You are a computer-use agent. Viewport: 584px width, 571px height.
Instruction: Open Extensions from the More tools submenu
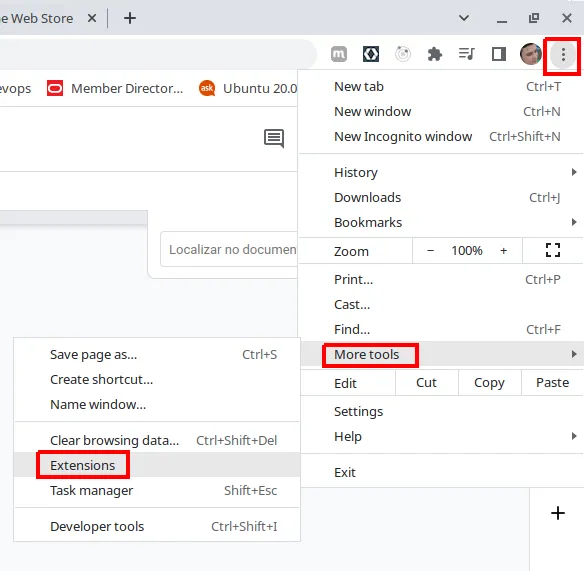click(157, 465)
